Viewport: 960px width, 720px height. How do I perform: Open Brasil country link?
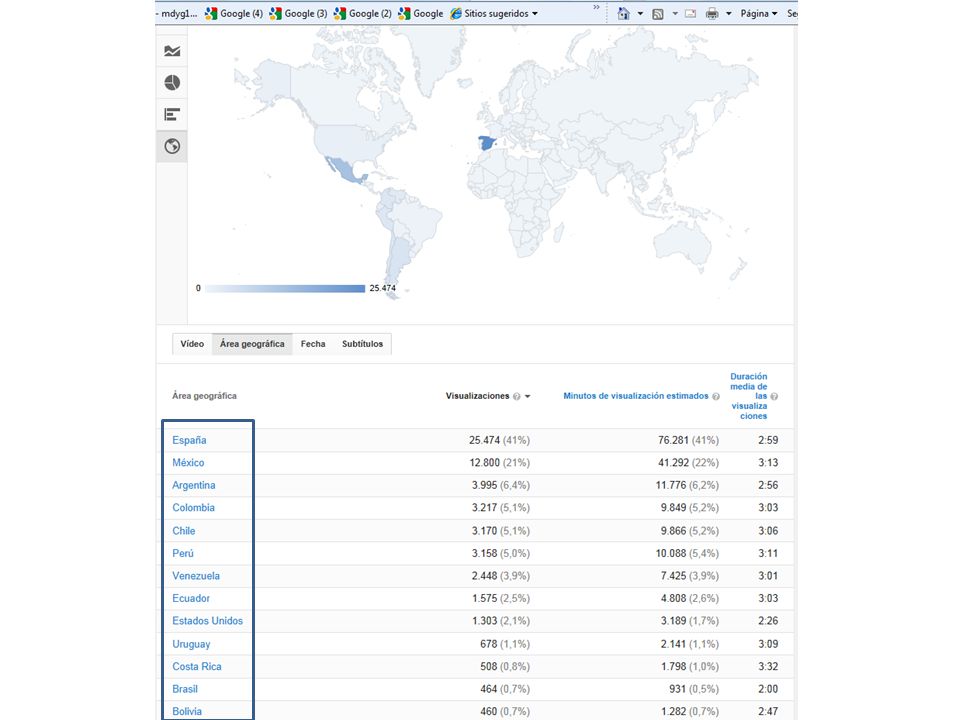pyautogui.click(x=185, y=689)
